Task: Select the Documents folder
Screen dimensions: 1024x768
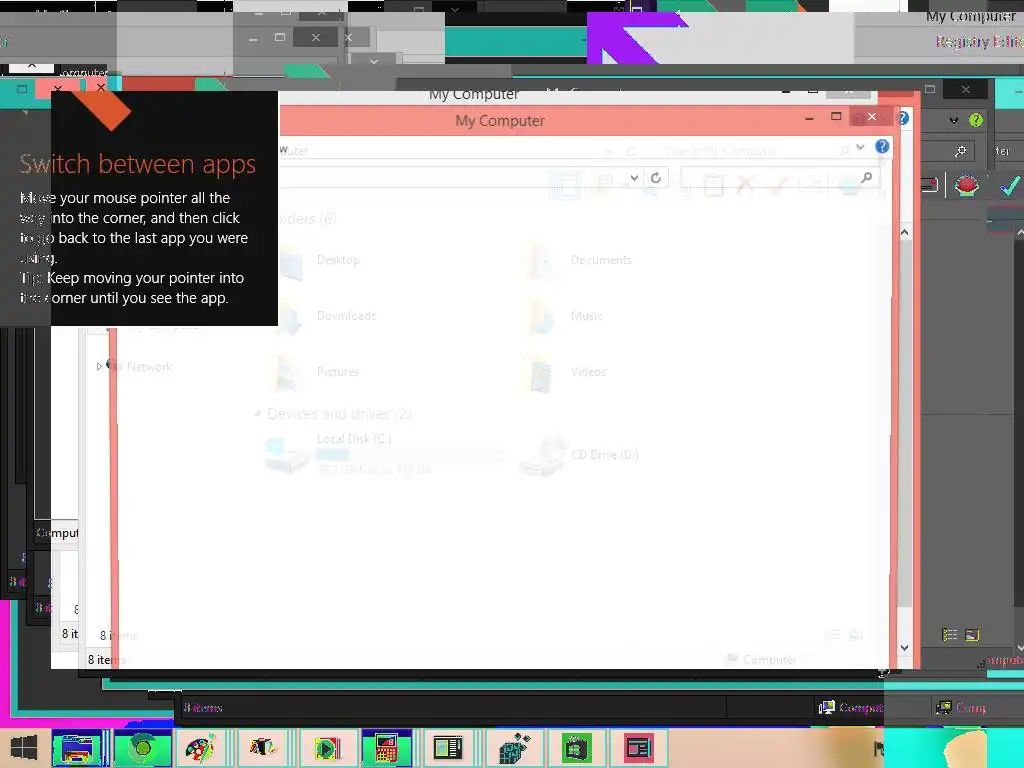Action: click(581, 260)
